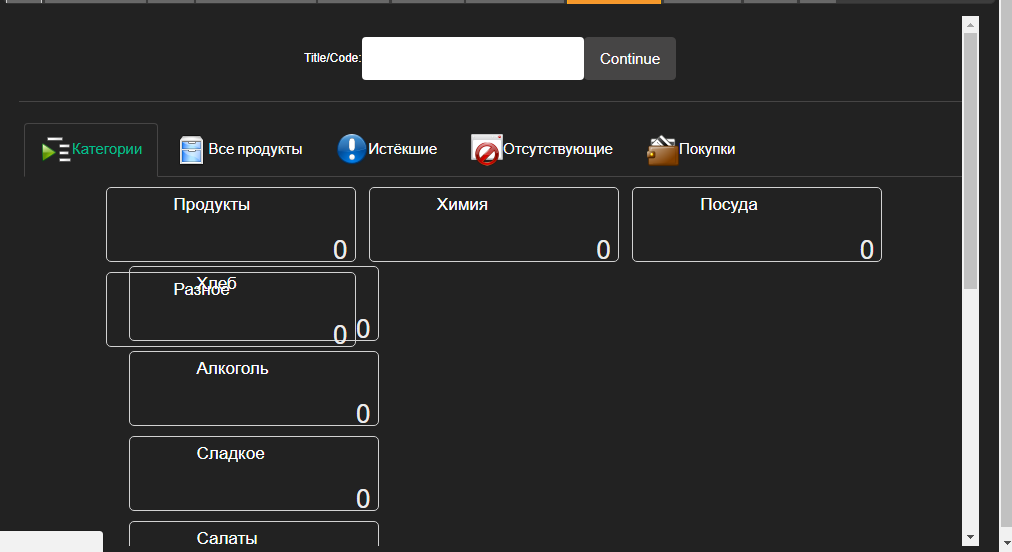1012x552 pixels.
Task: Click the scrollbar down arrow
Action: [x=970, y=537]
